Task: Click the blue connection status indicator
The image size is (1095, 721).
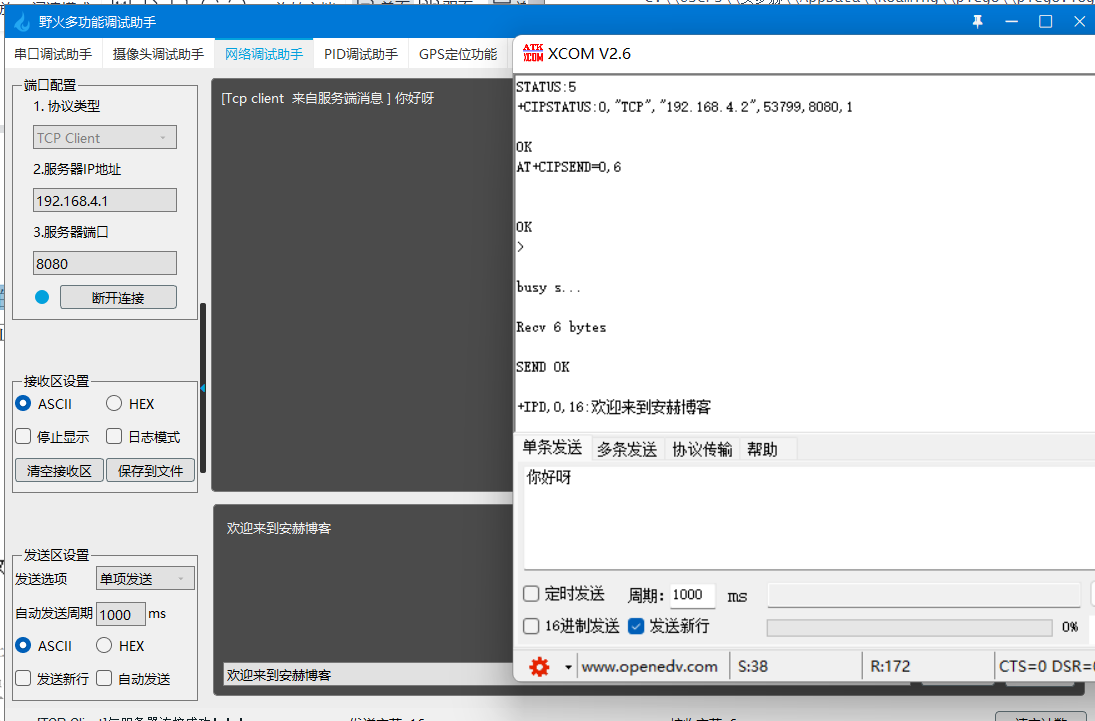Action: pos(40,297)
